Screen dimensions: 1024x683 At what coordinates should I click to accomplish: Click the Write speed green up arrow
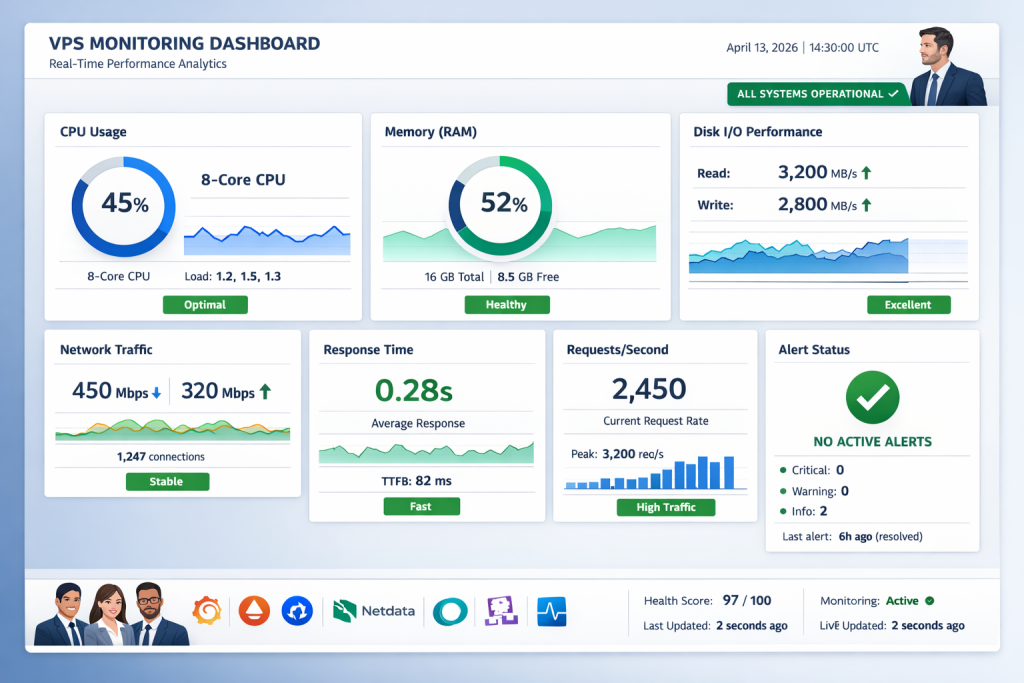tap(866, 205)
